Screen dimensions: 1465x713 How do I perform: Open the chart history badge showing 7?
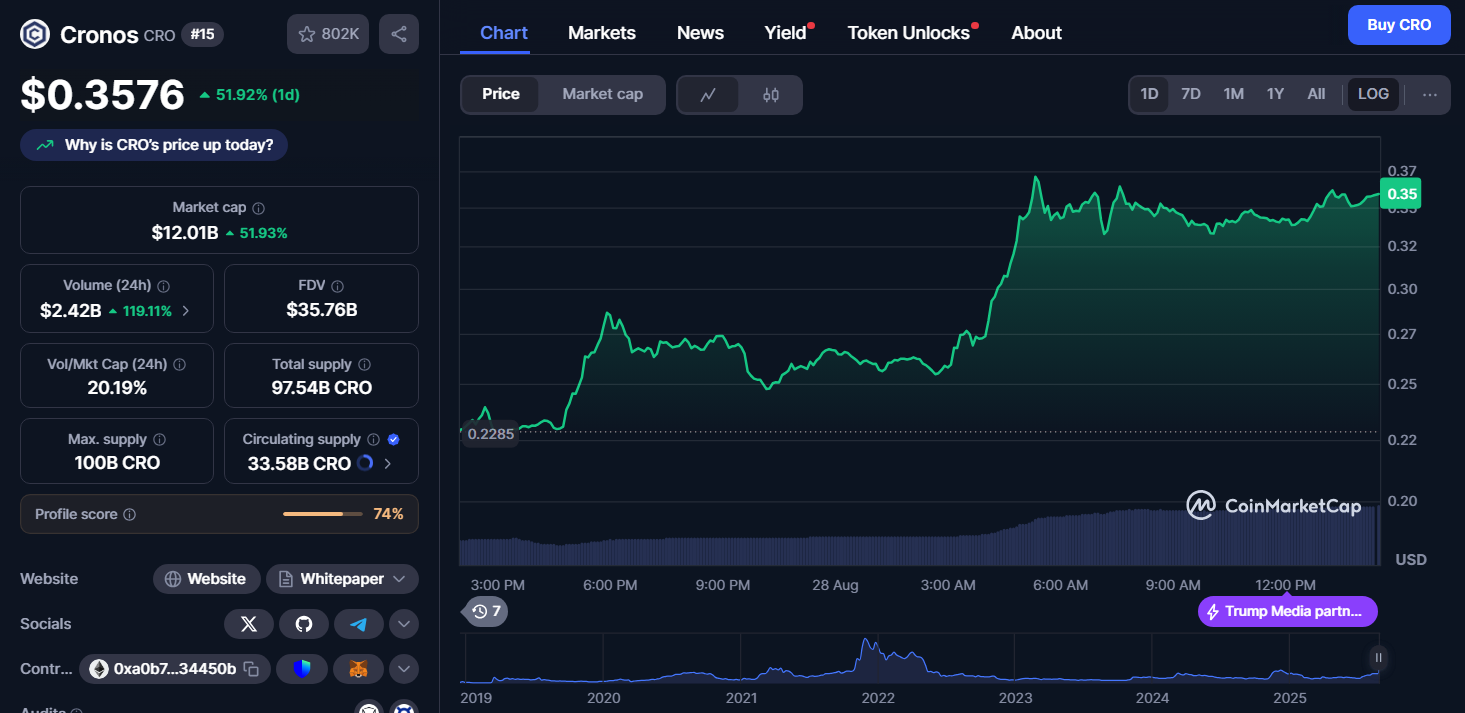tap(486, 611)
